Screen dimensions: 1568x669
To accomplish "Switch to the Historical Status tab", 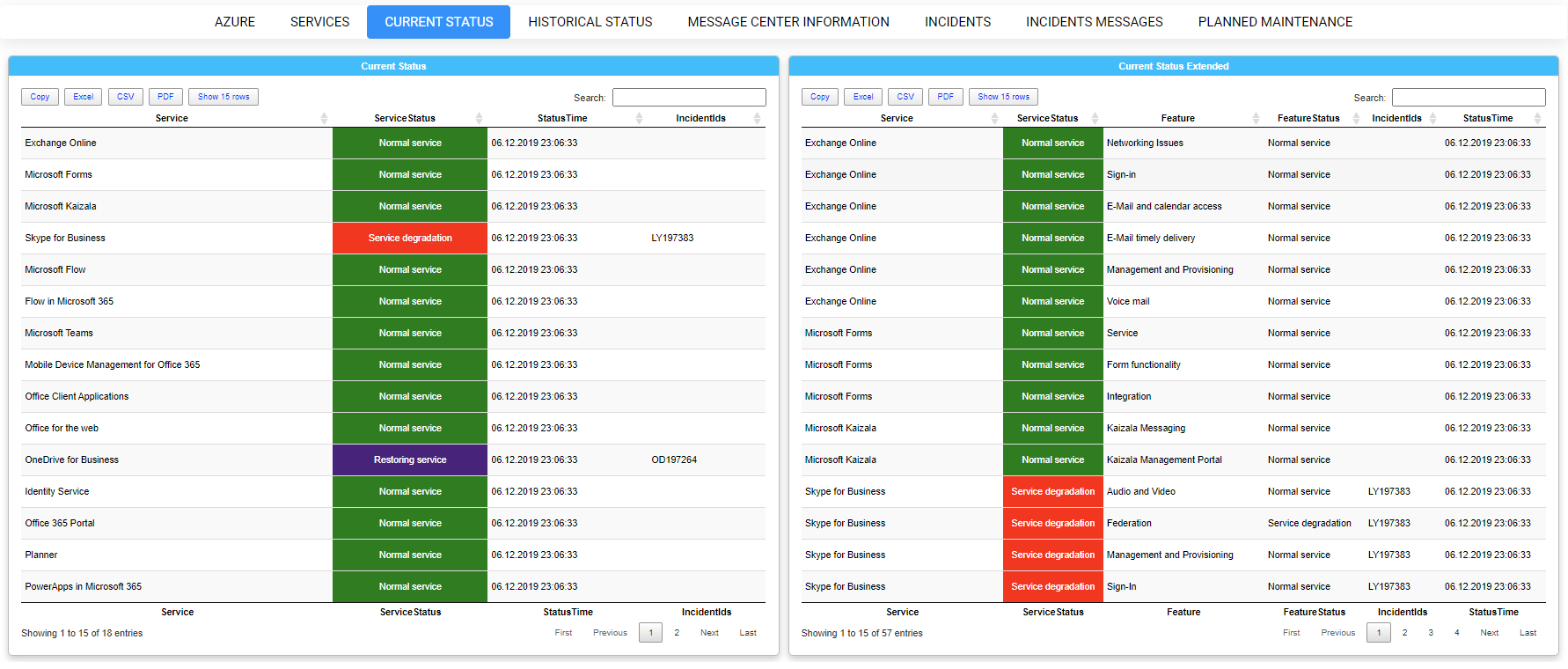I will tap(590, 22).
